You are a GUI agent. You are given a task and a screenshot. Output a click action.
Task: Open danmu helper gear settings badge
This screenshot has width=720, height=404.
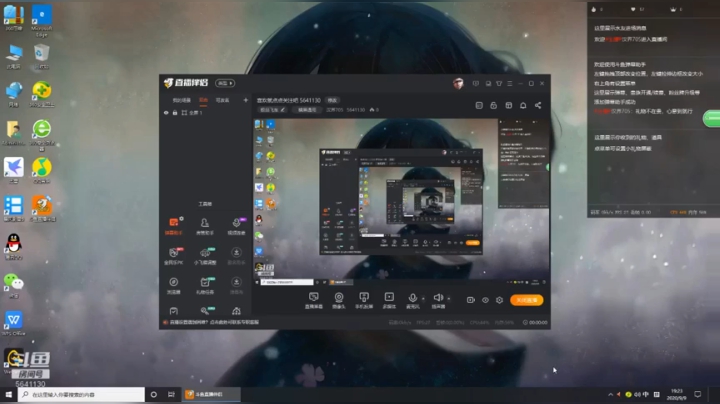tap(181, 219)
